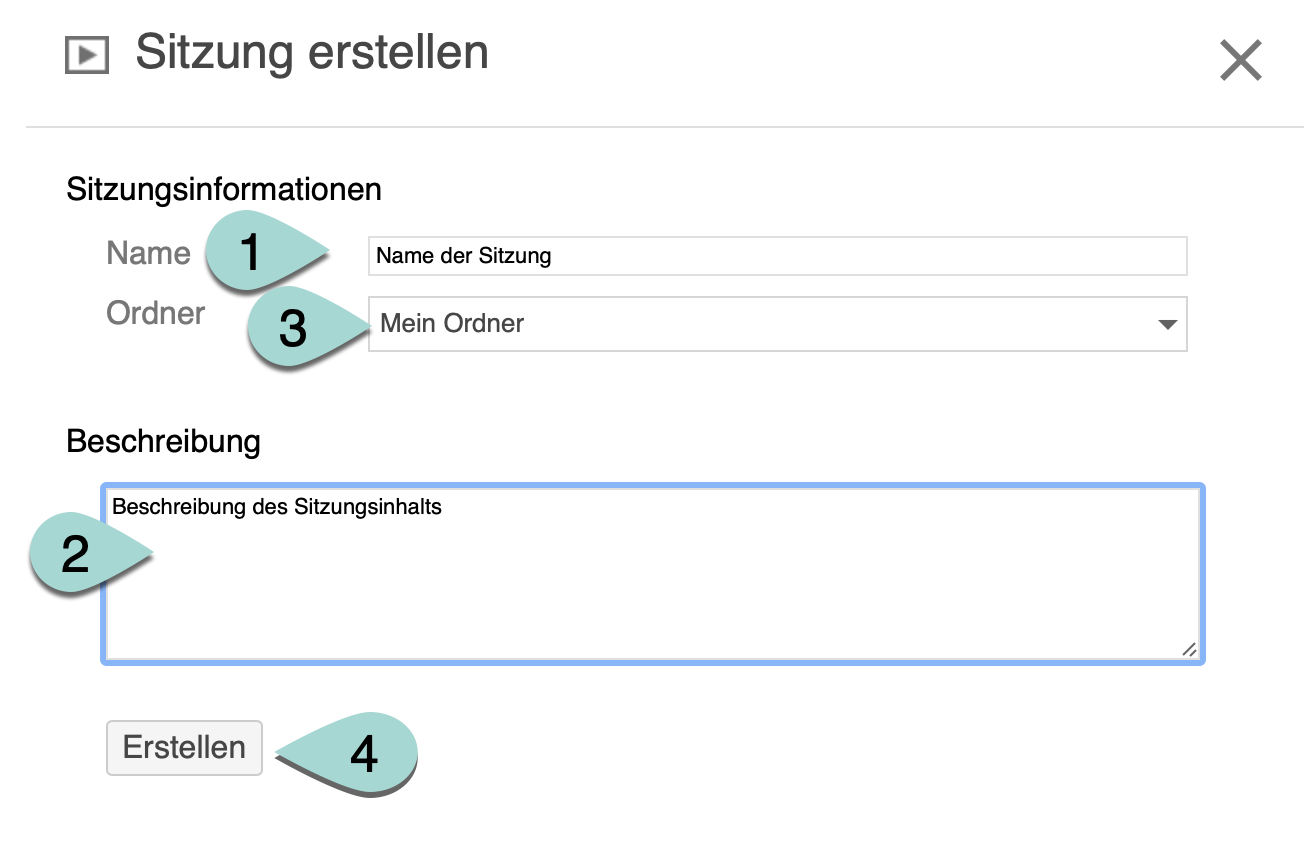Click the Sitzungsinformationen section heading

(x=224, y=189)
